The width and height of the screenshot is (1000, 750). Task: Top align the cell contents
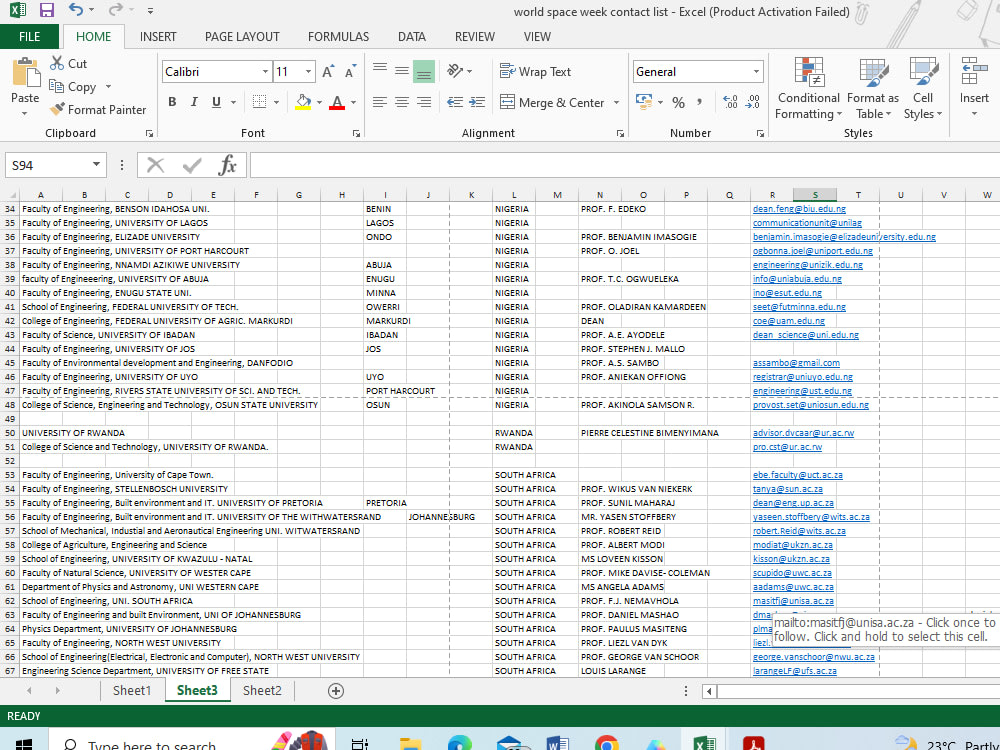point(380,70)
